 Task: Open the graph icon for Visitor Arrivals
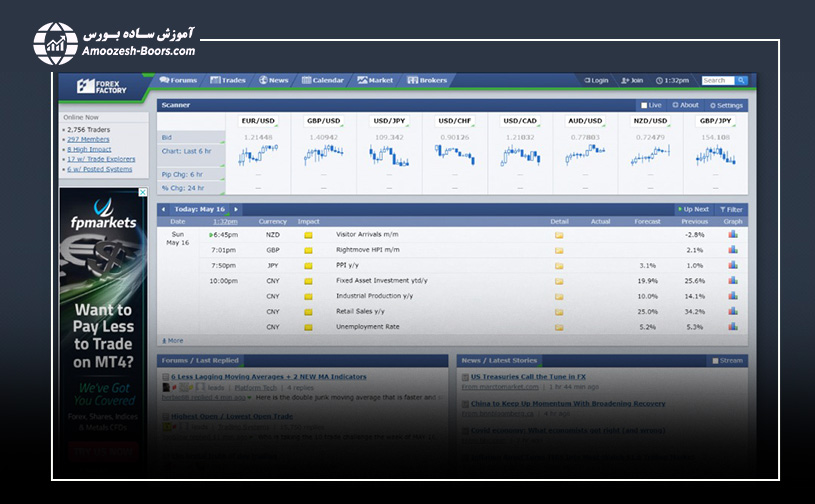pos(732,235)
